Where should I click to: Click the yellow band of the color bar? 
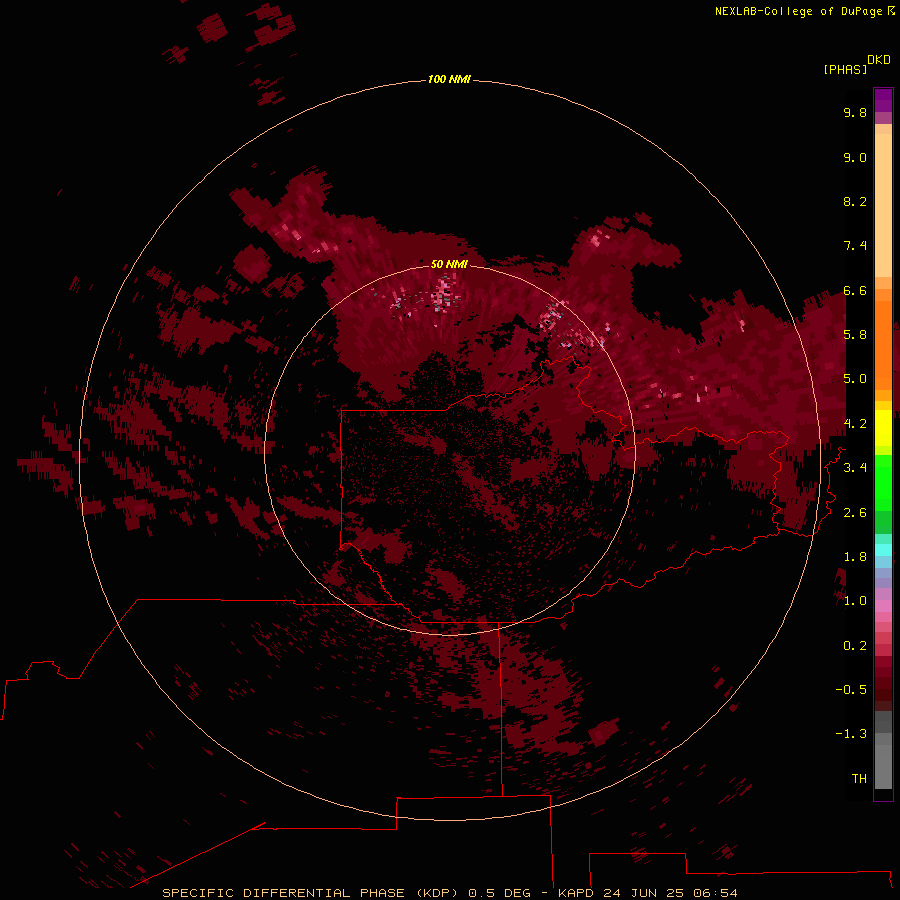[x=883, y=428]
